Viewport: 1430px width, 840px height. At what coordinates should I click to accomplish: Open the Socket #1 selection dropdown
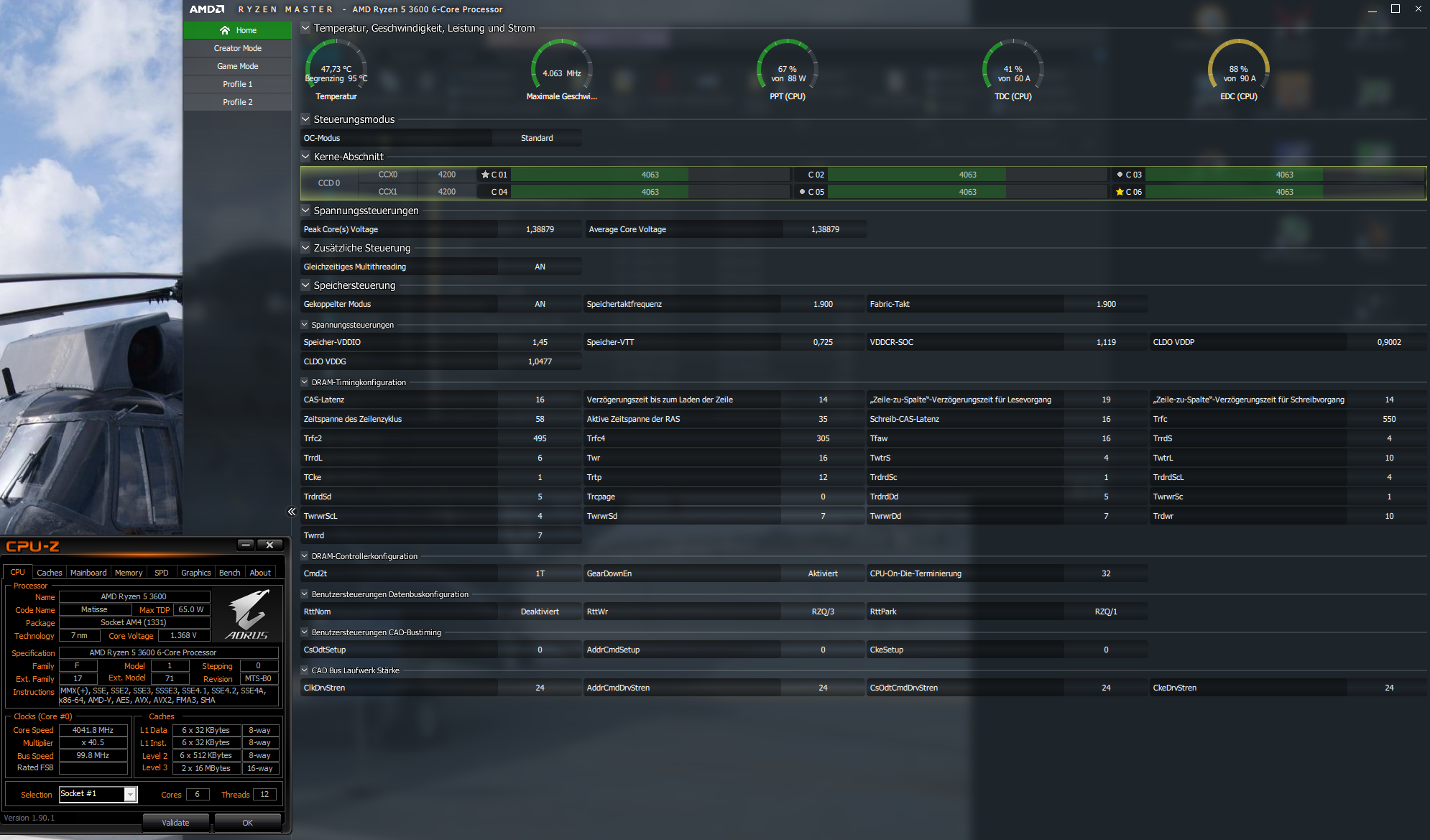pos(130,794)
